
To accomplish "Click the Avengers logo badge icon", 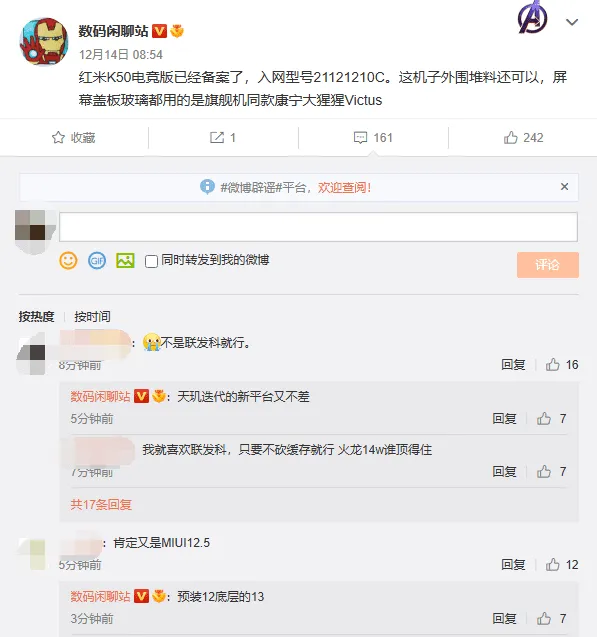I will click(x=532, y=17).
